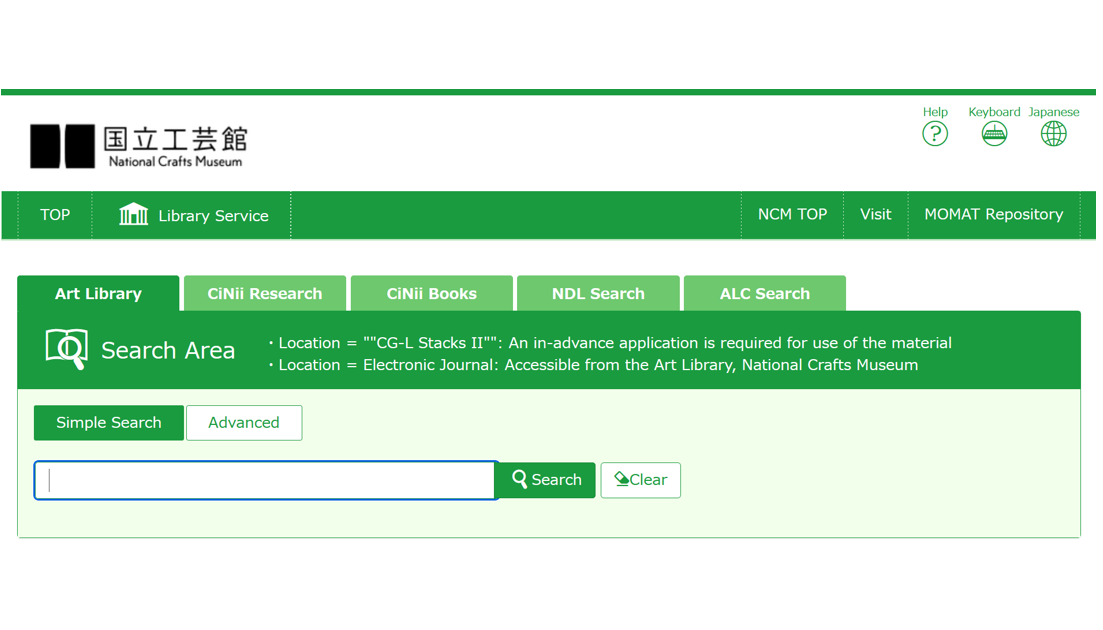Click the National Crafts Museum logo

pos(138,146)
